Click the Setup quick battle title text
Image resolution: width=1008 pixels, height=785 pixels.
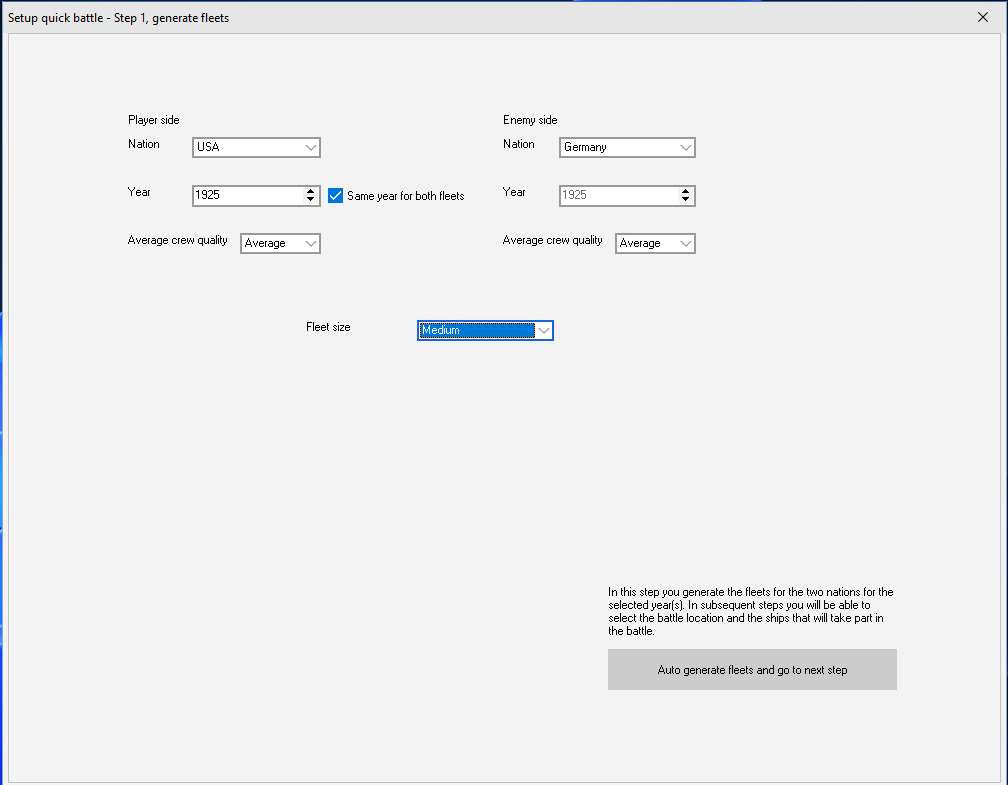pyautogui.click(x=118, y=18)
